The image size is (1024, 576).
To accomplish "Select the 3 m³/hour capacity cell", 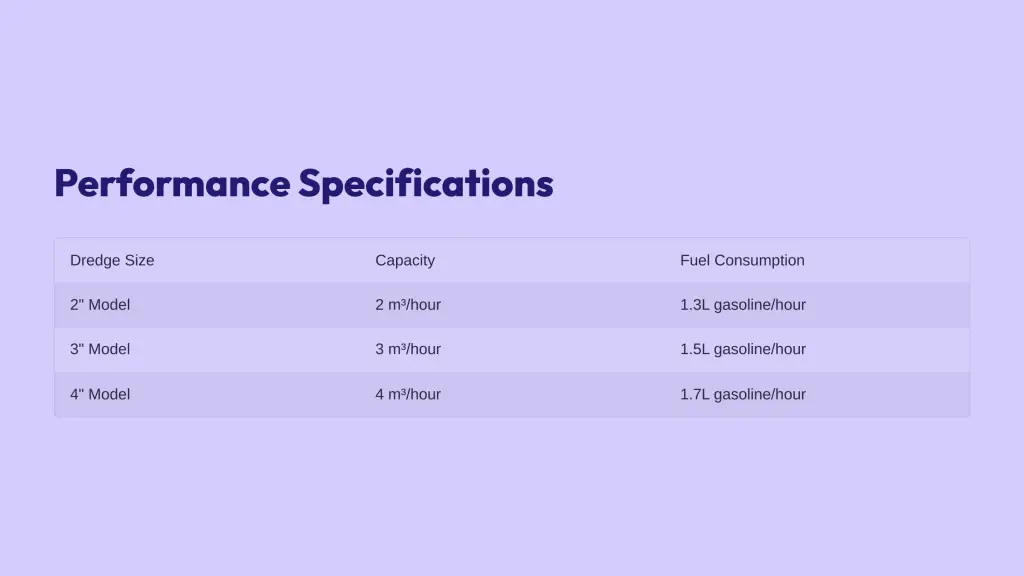I will click(x=408, y=349).
